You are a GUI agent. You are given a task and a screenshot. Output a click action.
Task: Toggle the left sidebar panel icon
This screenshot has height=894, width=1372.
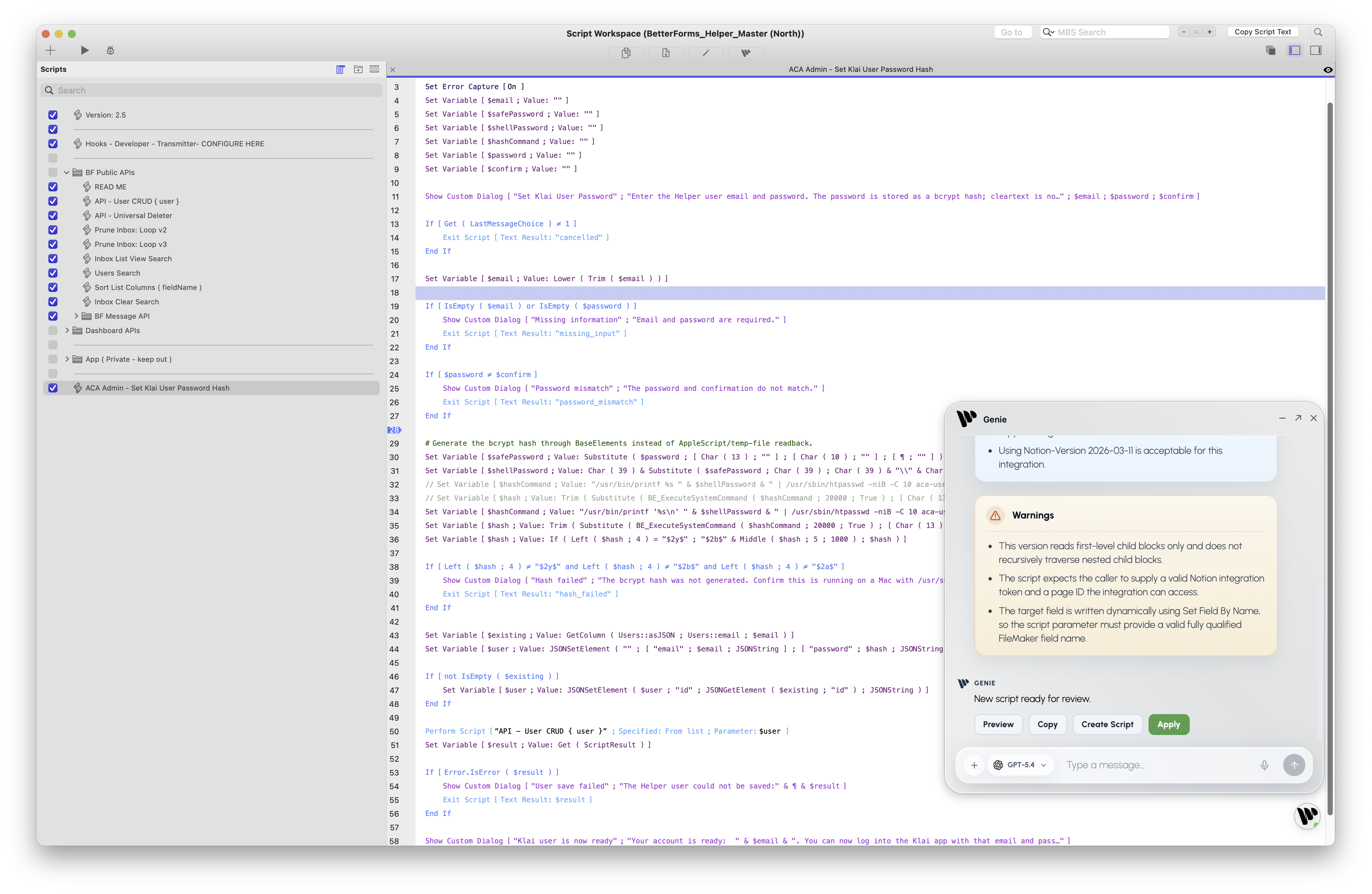(1295, 51)
